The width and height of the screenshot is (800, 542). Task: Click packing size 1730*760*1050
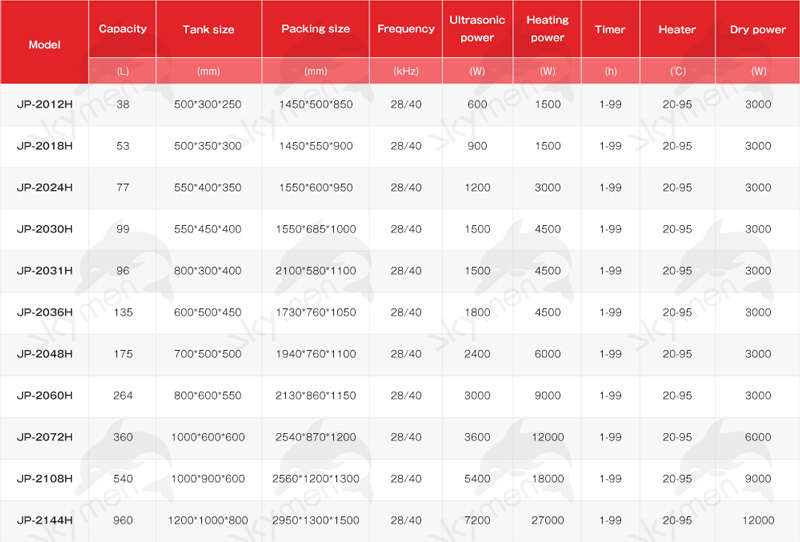click(x=315, y=312)
